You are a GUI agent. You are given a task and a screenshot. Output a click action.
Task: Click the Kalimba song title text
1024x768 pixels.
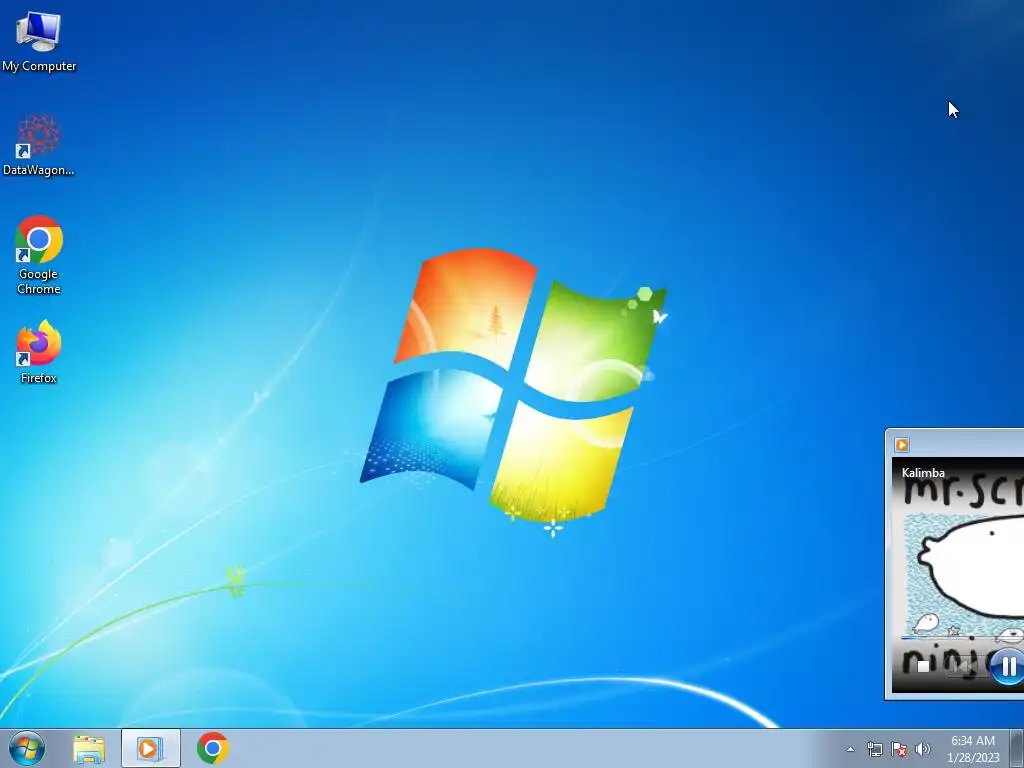923,472
